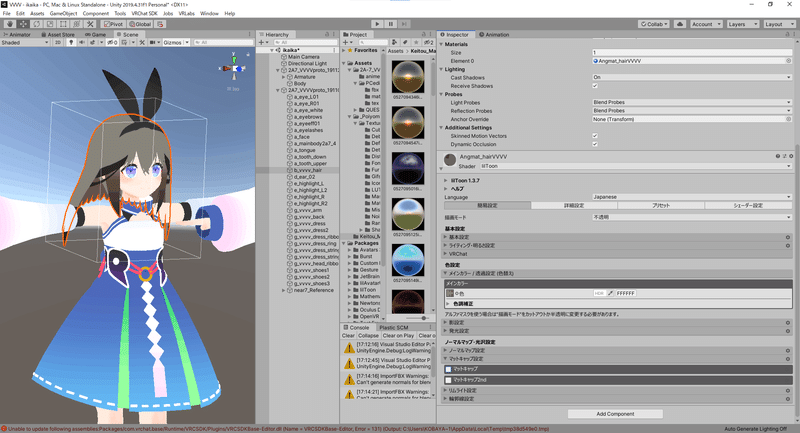Expand the near7_Reference object
Viewport: 800px width, 433px height.
pyautogui.click(x=284, y=290)
